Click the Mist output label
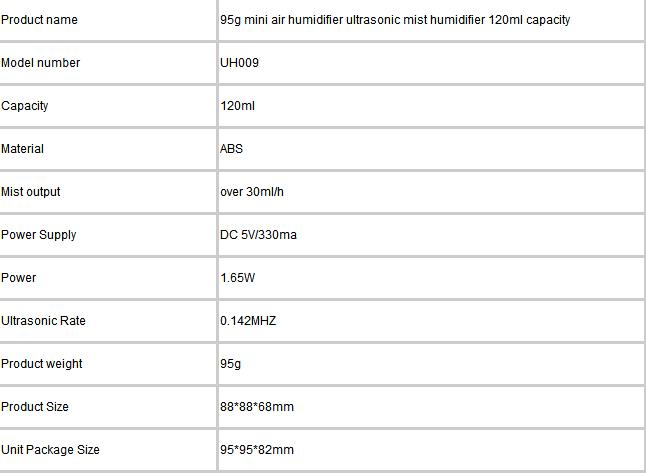Viewport: 646px width, 473px height. point(30,192)
